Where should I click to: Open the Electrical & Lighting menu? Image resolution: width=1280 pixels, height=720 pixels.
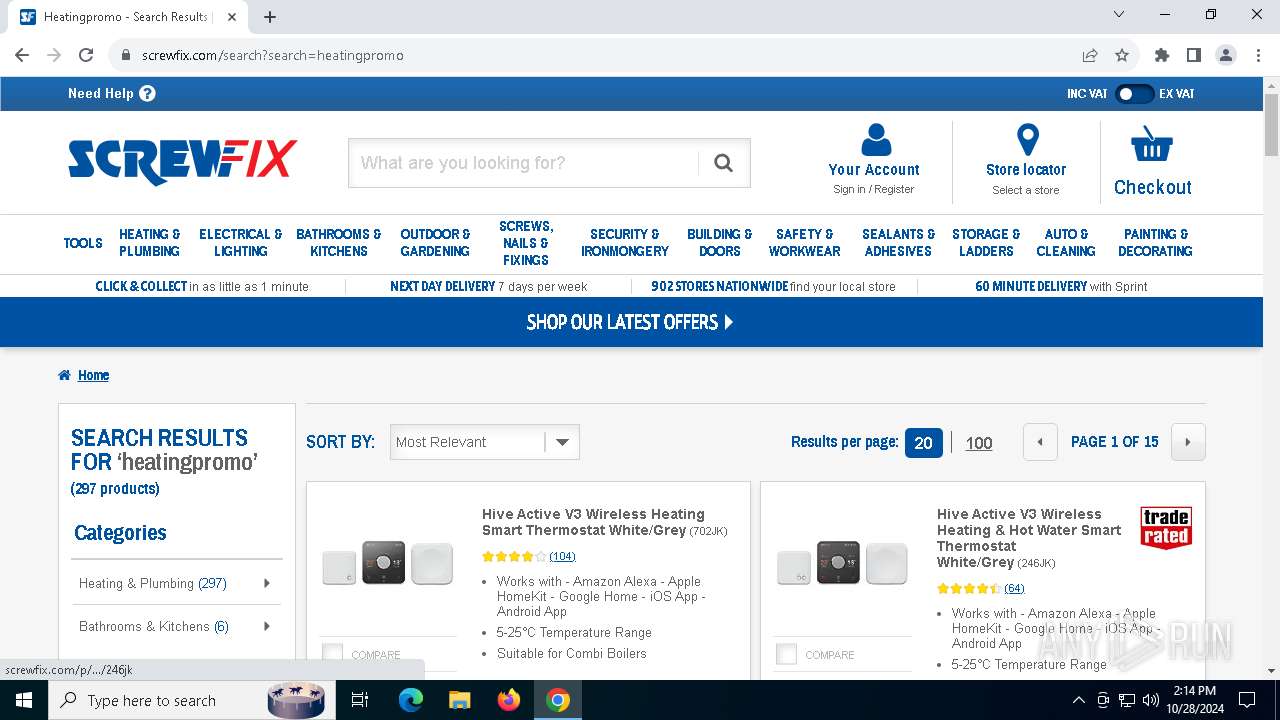click(x=241, y=243)
